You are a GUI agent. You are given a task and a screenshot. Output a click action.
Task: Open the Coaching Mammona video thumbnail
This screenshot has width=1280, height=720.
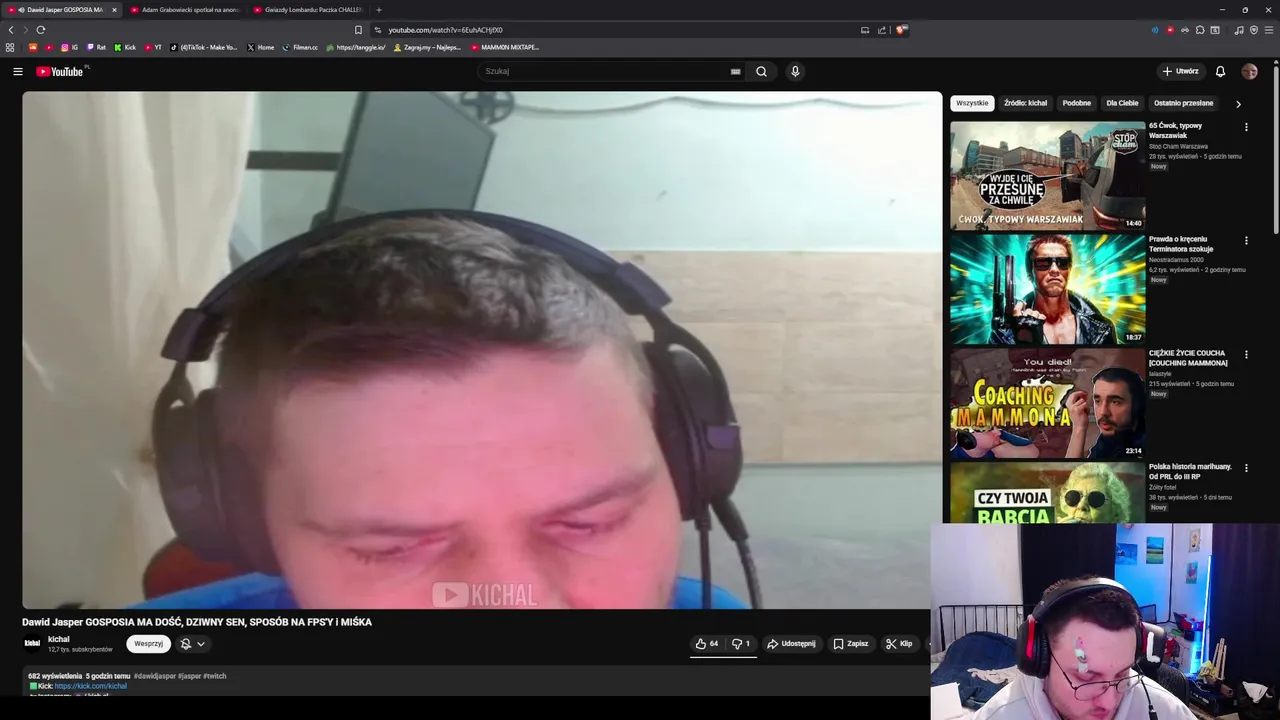click(1047, 402)
